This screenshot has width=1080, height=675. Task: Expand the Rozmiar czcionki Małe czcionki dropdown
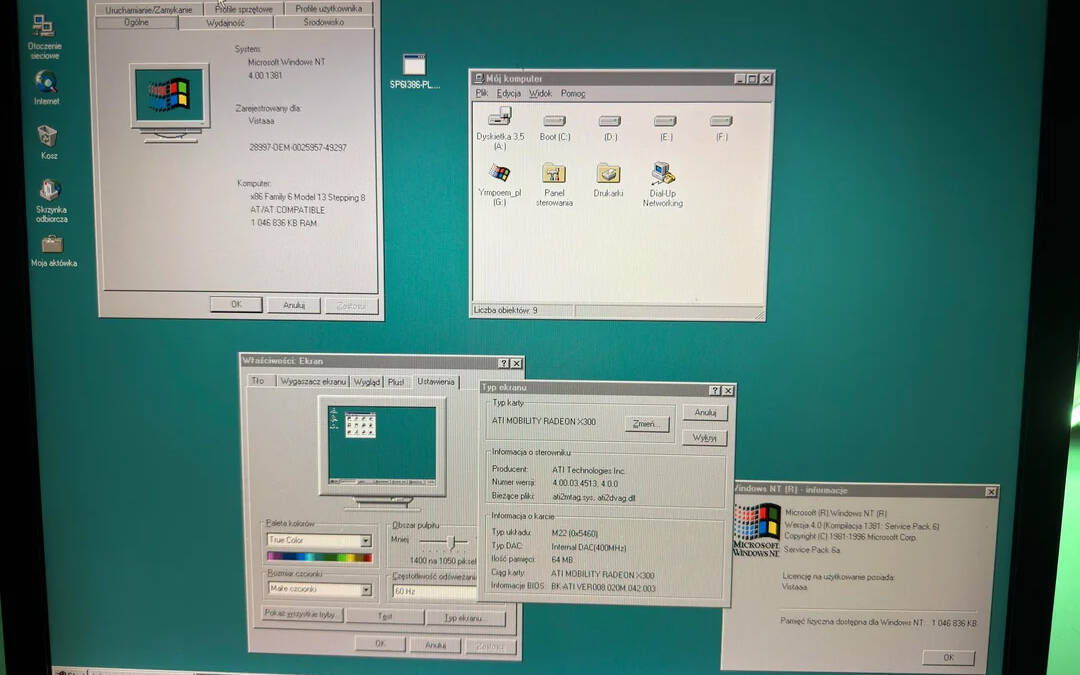click(x=366, y=590)
